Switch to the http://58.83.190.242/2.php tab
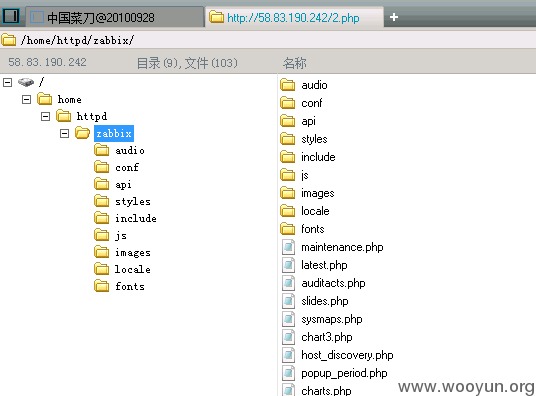This screenshot has height=396, width=536. click(294, 17)
